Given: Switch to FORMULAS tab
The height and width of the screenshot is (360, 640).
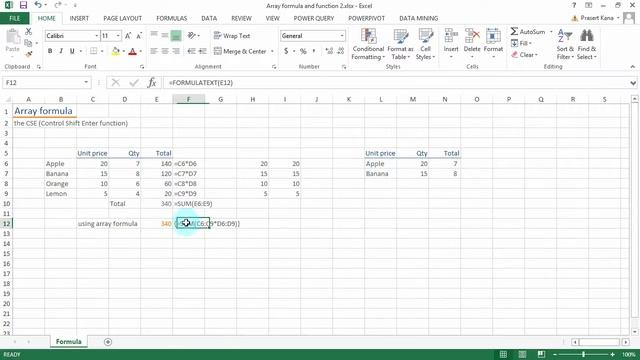Looking at the screenshot, I should coord(171,18).
